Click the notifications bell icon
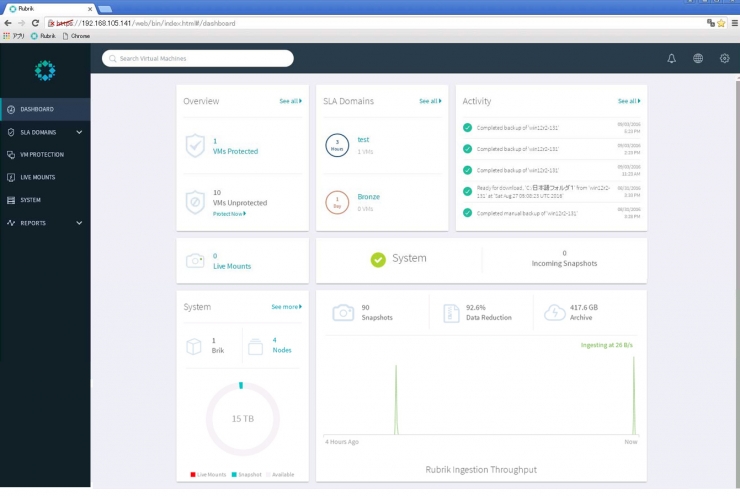This screenshot has width=740, height=496. pos(672,59)
